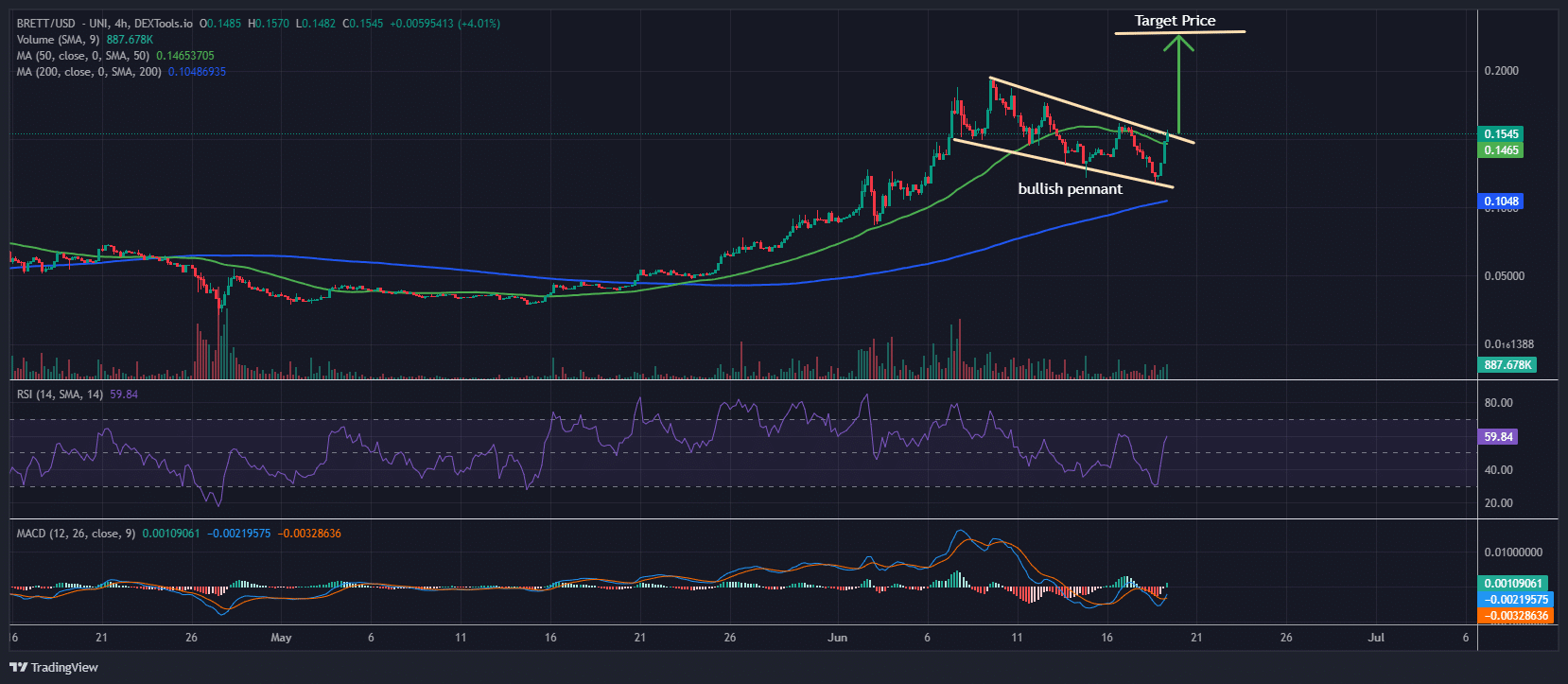Click the MACD value -0.00328636 in legend
The image size is (1568, 684).
pyautogui.click(x=309, y=534)
